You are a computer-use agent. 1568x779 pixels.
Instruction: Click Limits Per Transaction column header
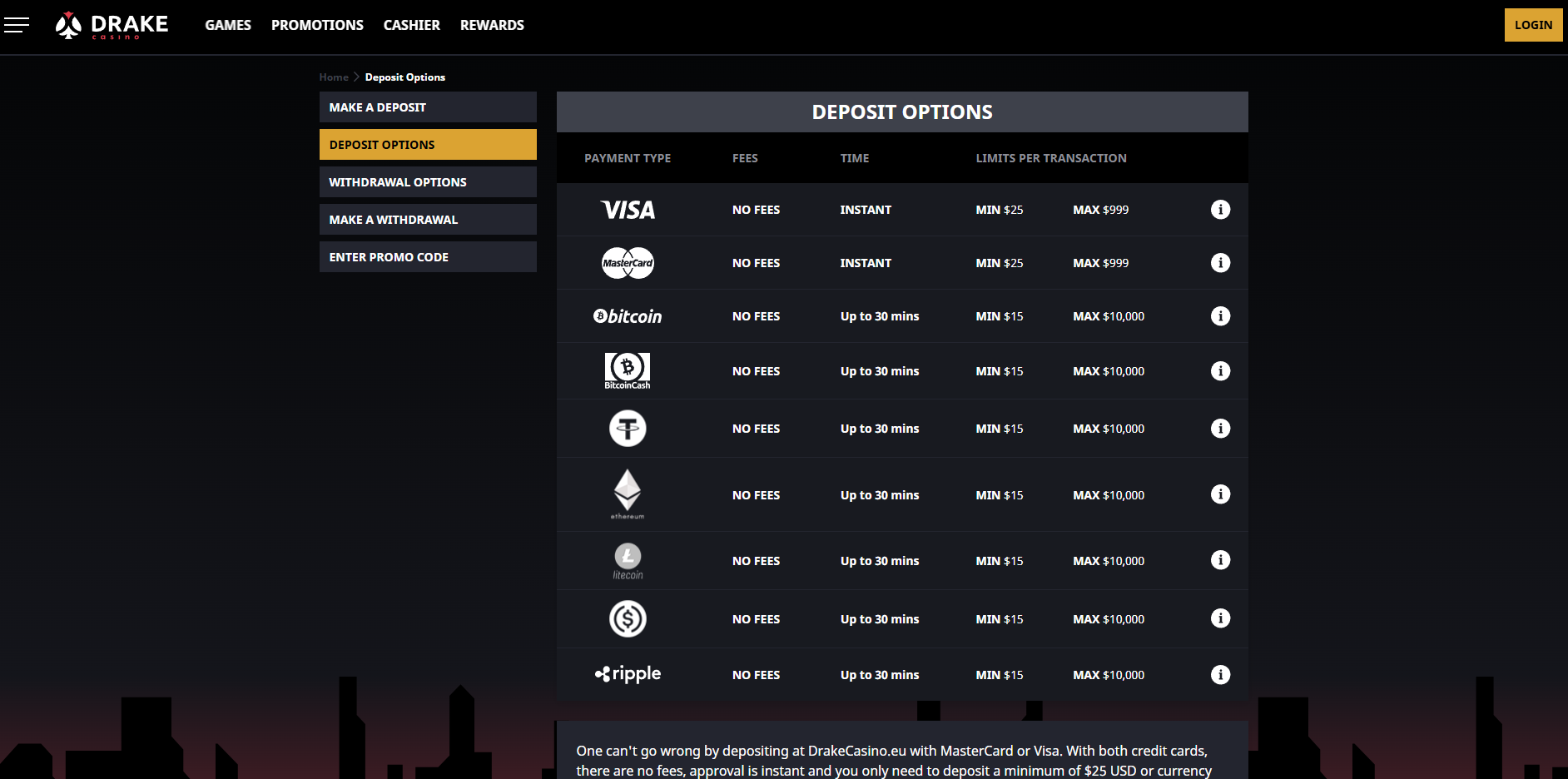click(1051, 158)
